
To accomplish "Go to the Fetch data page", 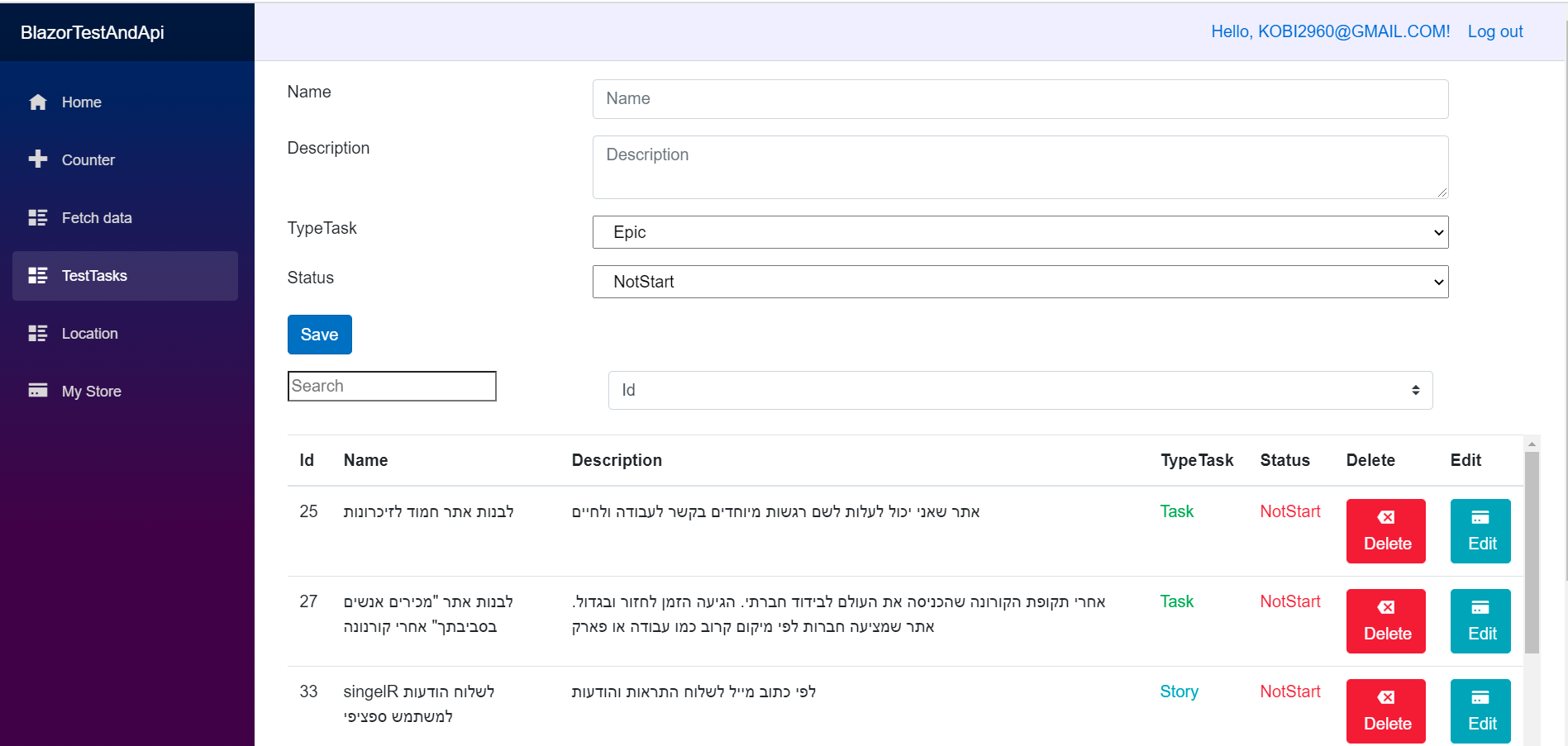I will tap(97, 218).
